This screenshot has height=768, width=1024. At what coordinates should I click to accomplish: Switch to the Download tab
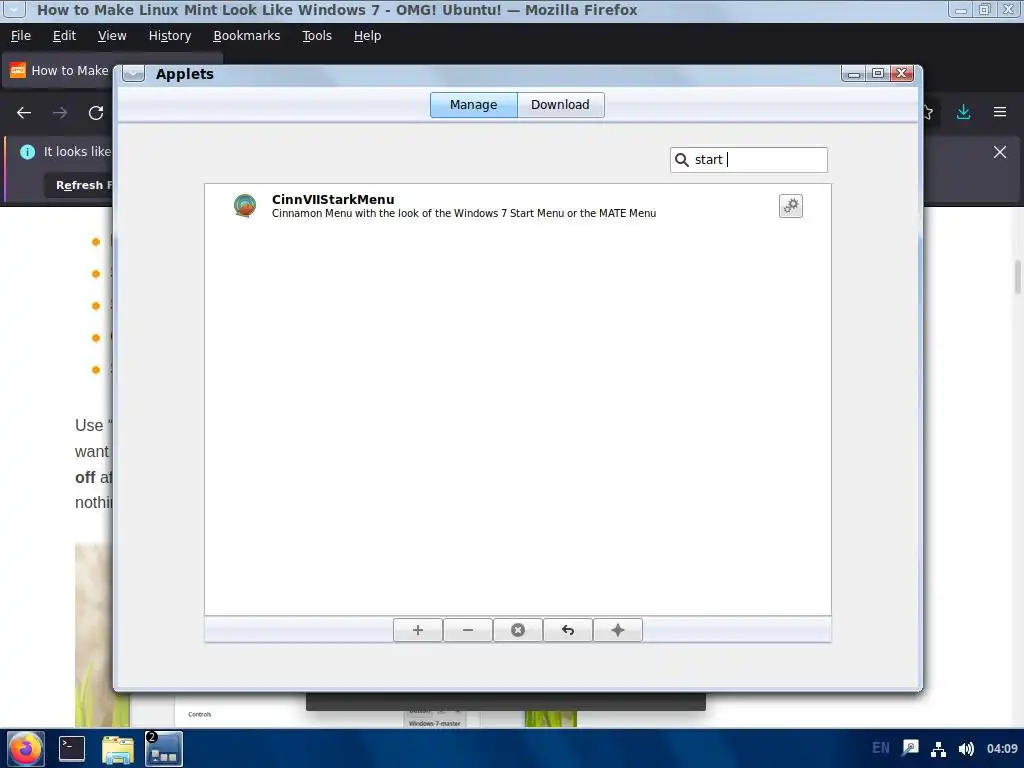pyautogui.click(x=560, y=104)
